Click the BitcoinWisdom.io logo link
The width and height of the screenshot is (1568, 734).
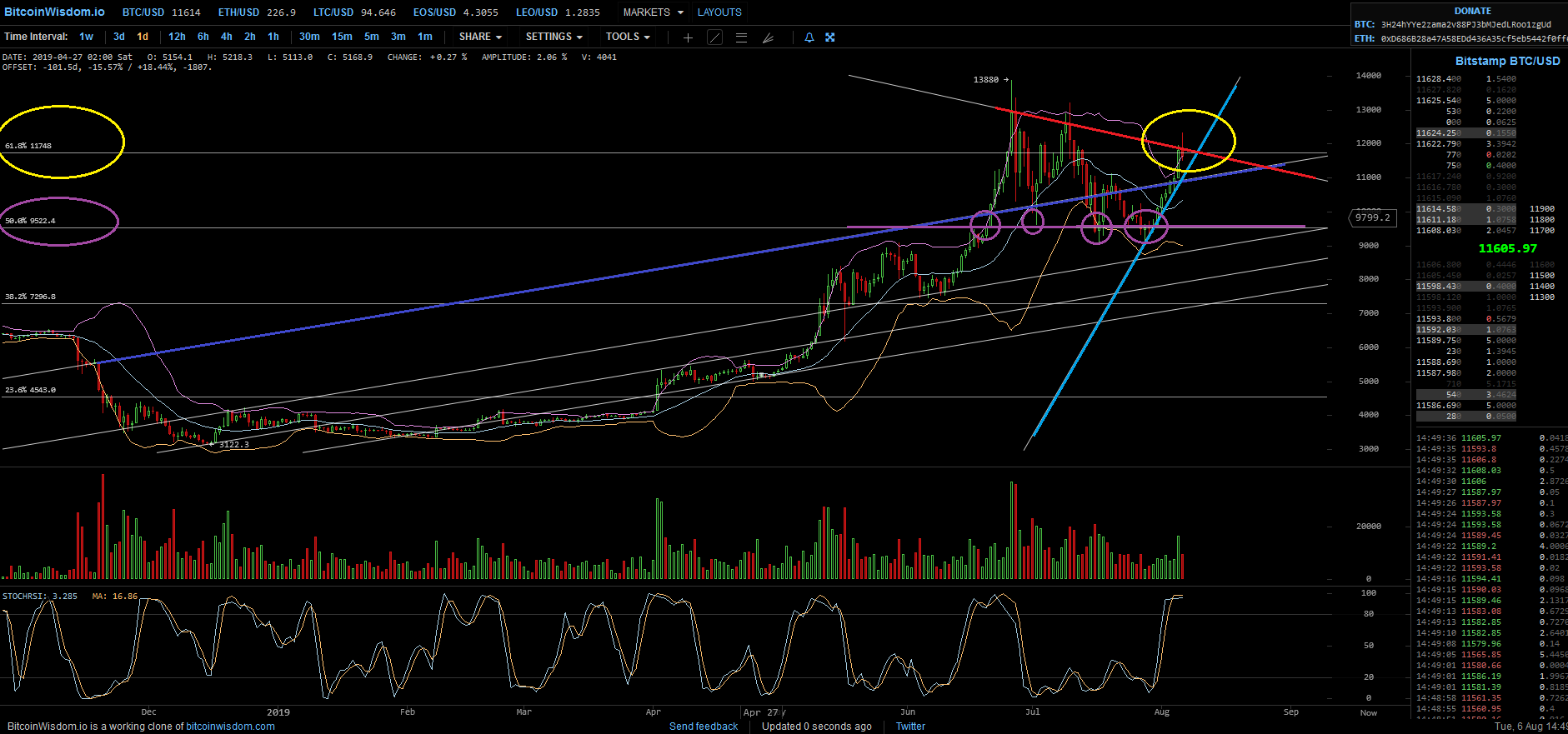point(54,12)
